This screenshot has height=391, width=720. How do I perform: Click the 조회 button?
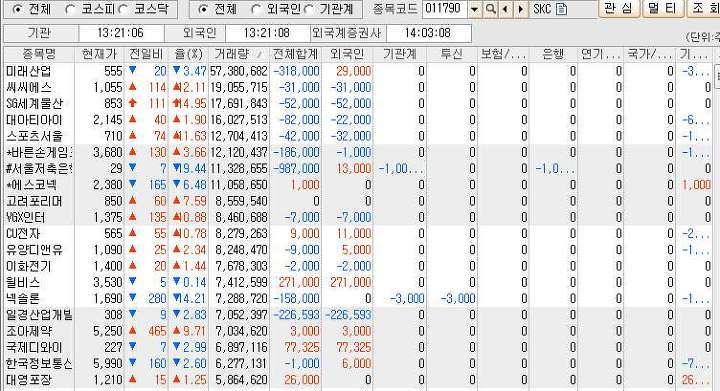(703, 8)
